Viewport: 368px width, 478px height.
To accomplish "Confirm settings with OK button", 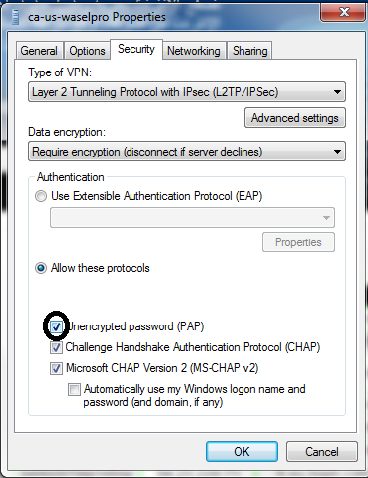I will click(x=242, y=452).
